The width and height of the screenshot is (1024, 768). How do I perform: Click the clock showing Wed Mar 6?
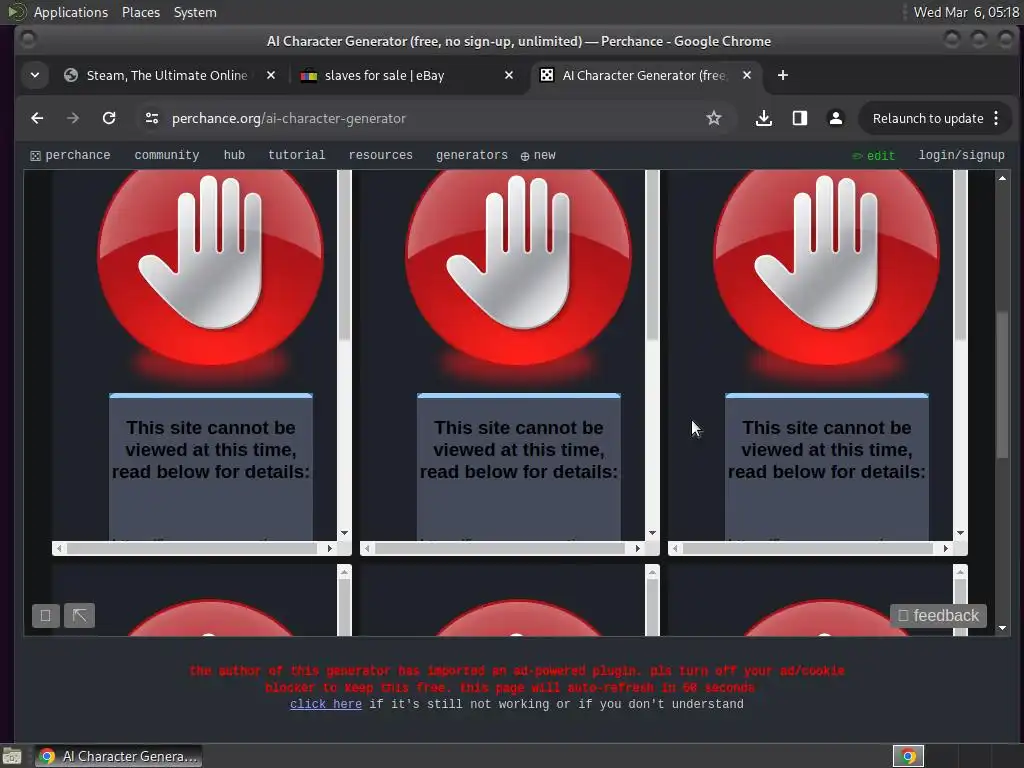tap(966, 12)
